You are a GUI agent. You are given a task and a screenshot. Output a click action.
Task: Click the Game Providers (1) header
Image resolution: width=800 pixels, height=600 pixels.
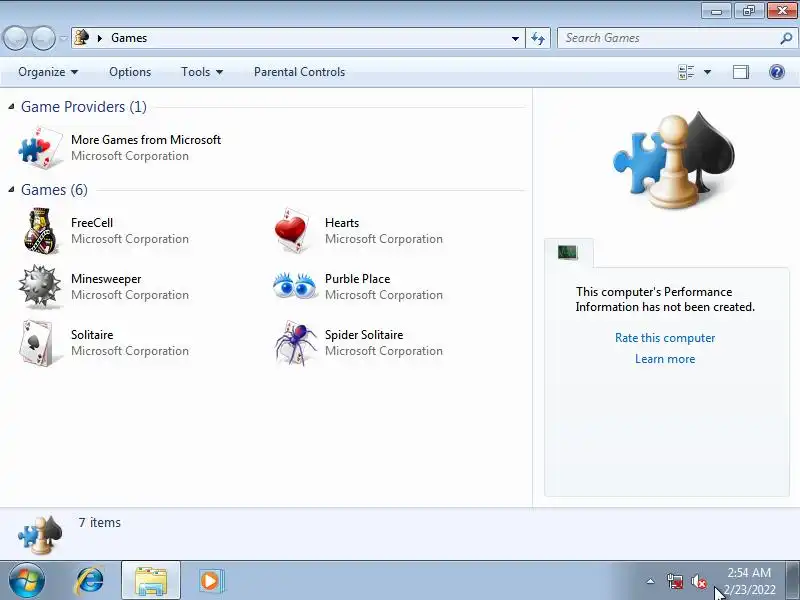84,107
